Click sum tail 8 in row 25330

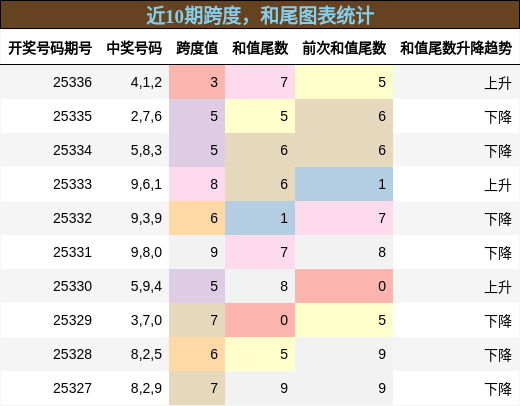pyautogui.click(x=260, y=286)
